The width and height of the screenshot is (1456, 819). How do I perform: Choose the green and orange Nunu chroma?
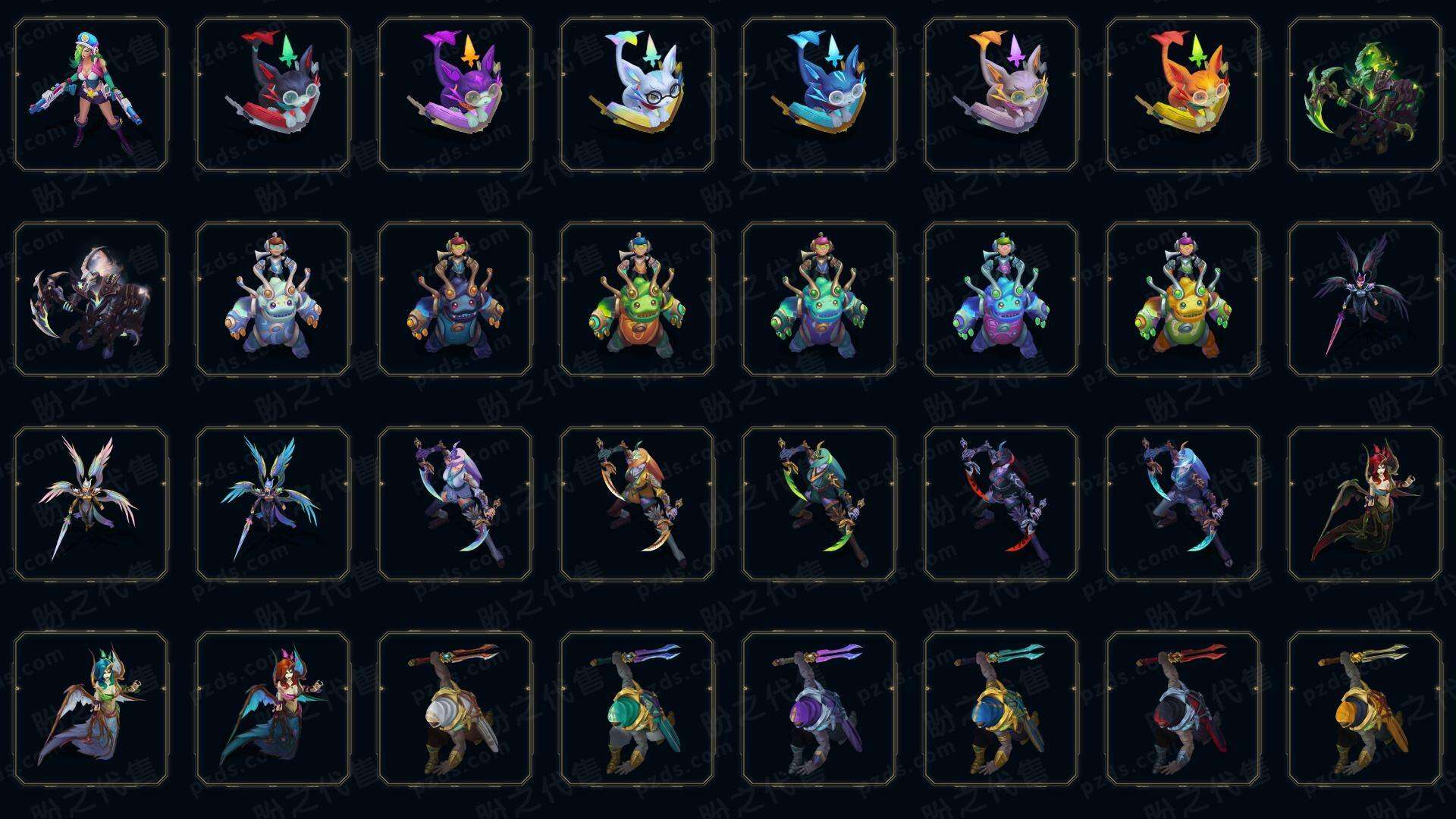click(637, 299)
